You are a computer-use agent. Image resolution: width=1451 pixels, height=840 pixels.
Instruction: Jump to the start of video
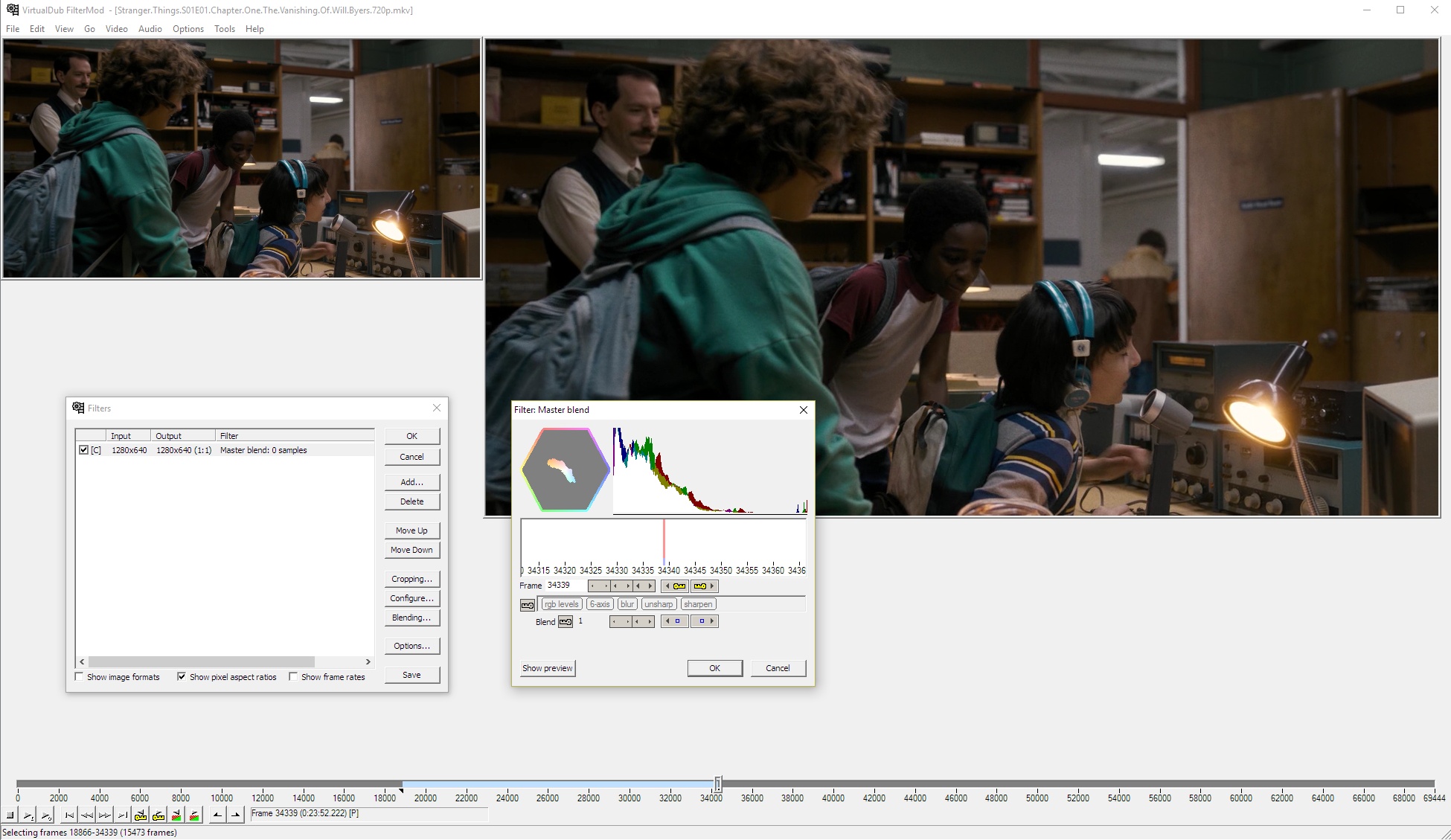click(x=69, y=815)
